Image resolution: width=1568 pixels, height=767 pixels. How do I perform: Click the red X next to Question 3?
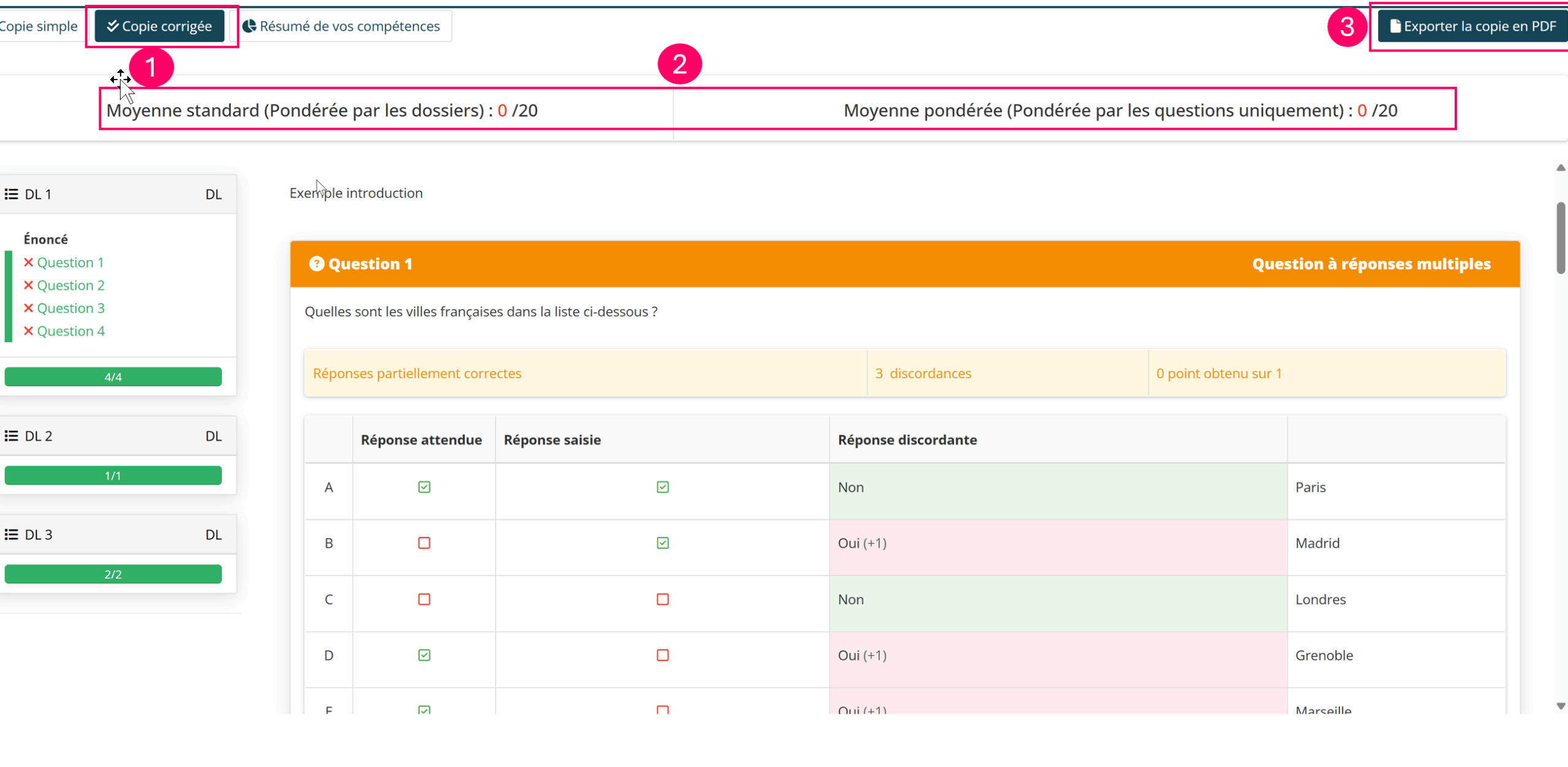tap(28, 308)
